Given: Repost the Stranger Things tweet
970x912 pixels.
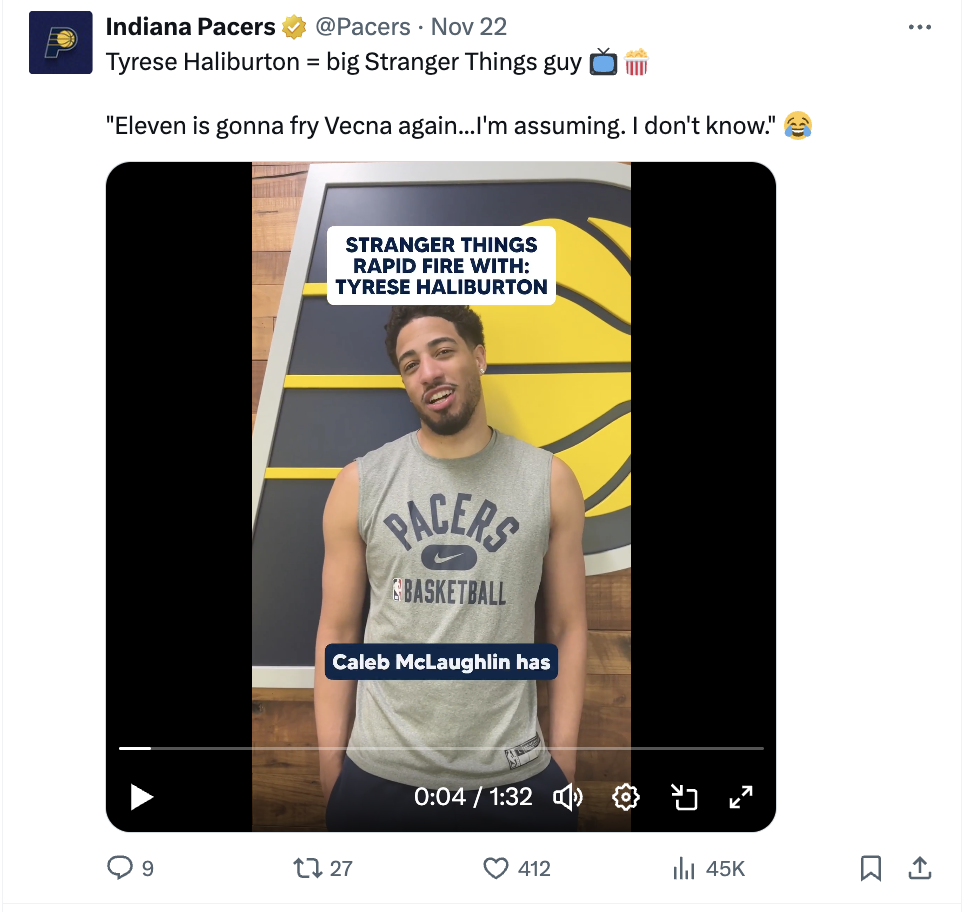Looking at the screenshot, I should click(311, 869).
